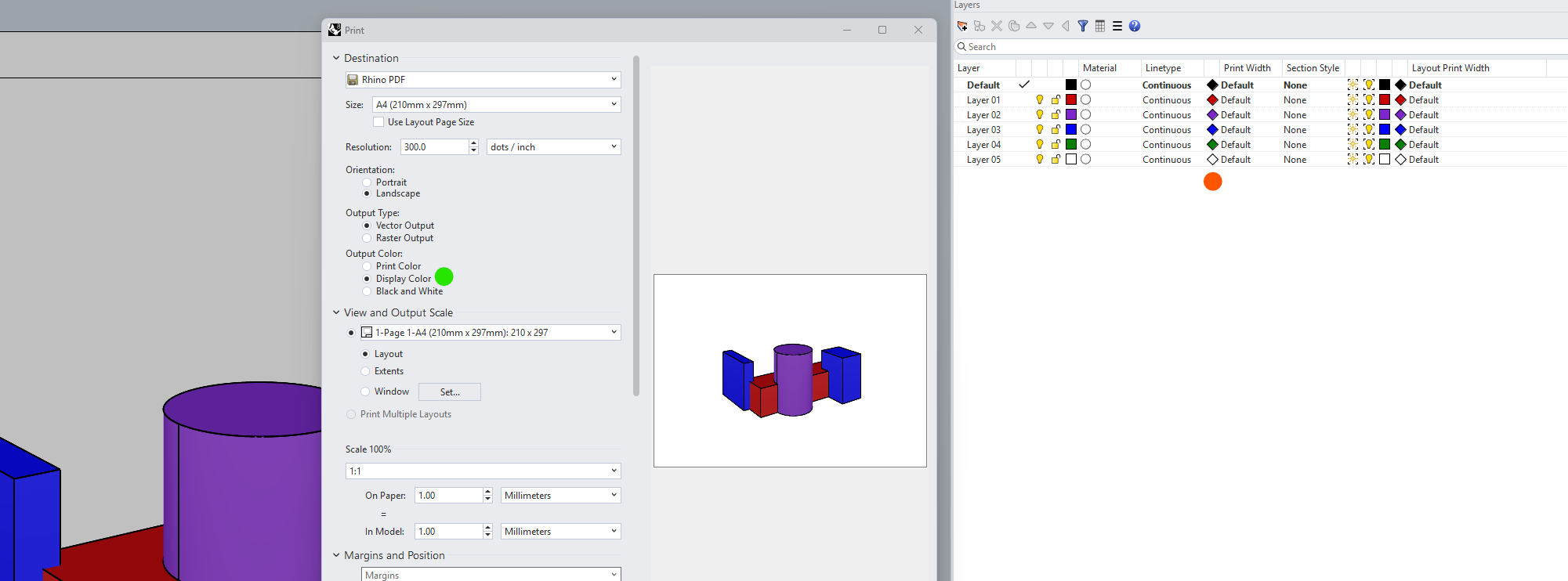Collapse View and Output Scale section
The height and width of the screenshot is (581, 1568).
click(x=336, y=312)
